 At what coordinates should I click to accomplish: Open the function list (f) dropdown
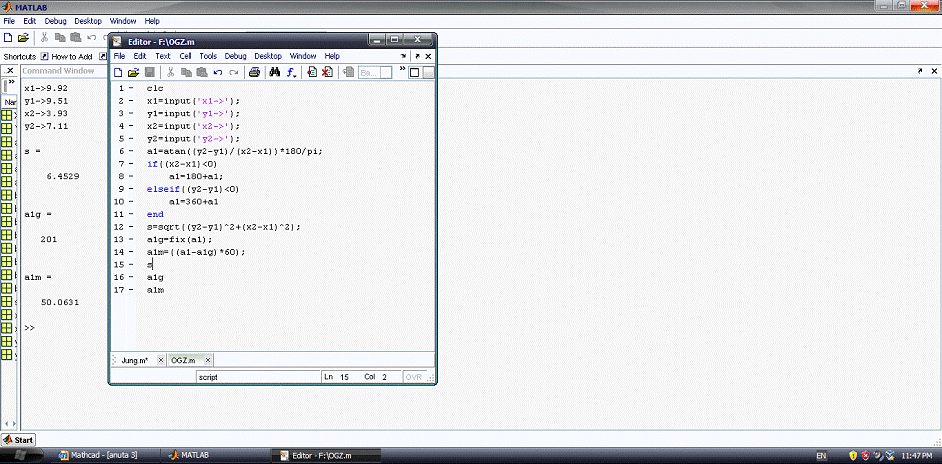[292, 72]
